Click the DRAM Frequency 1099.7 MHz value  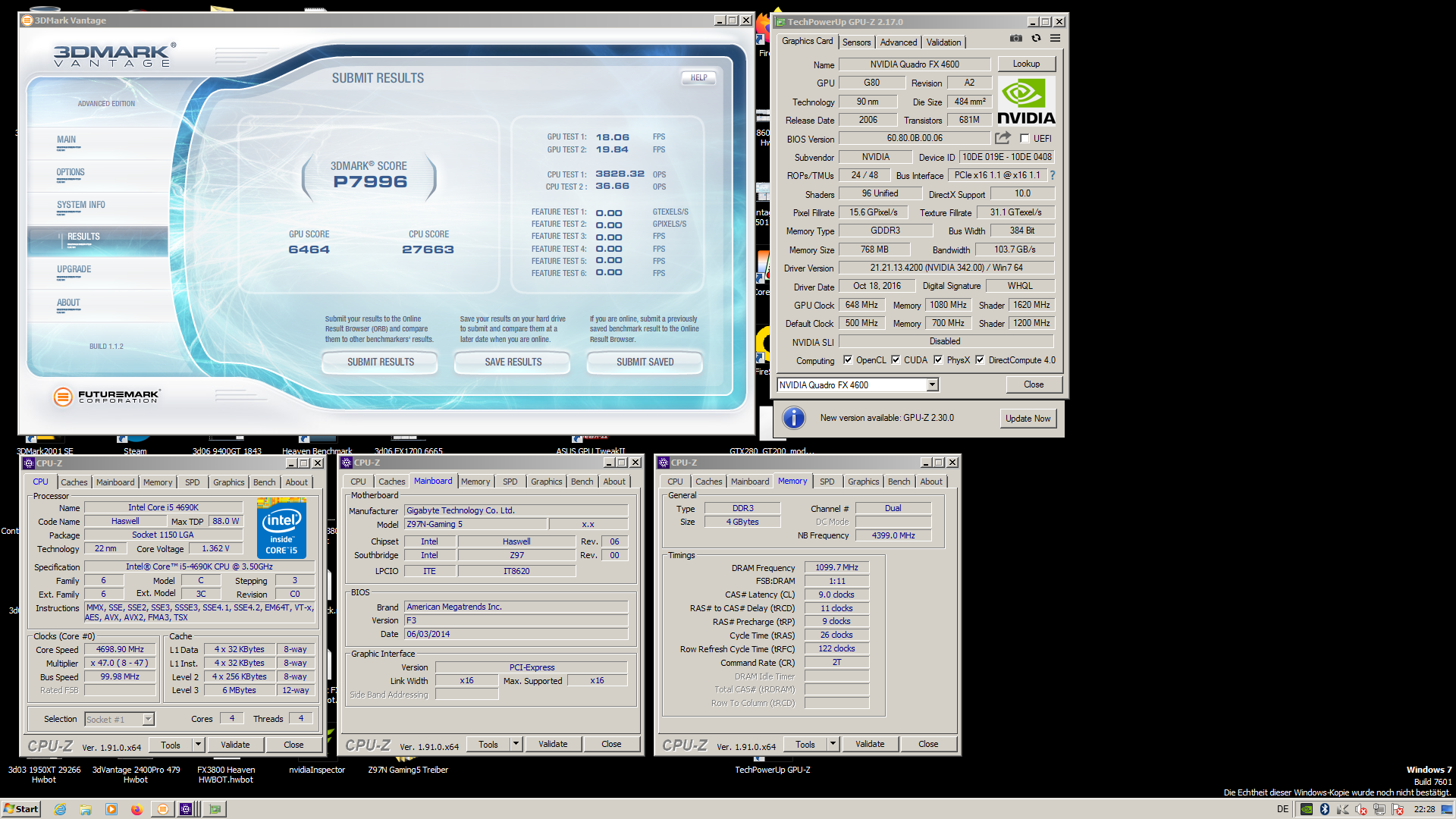836,567
